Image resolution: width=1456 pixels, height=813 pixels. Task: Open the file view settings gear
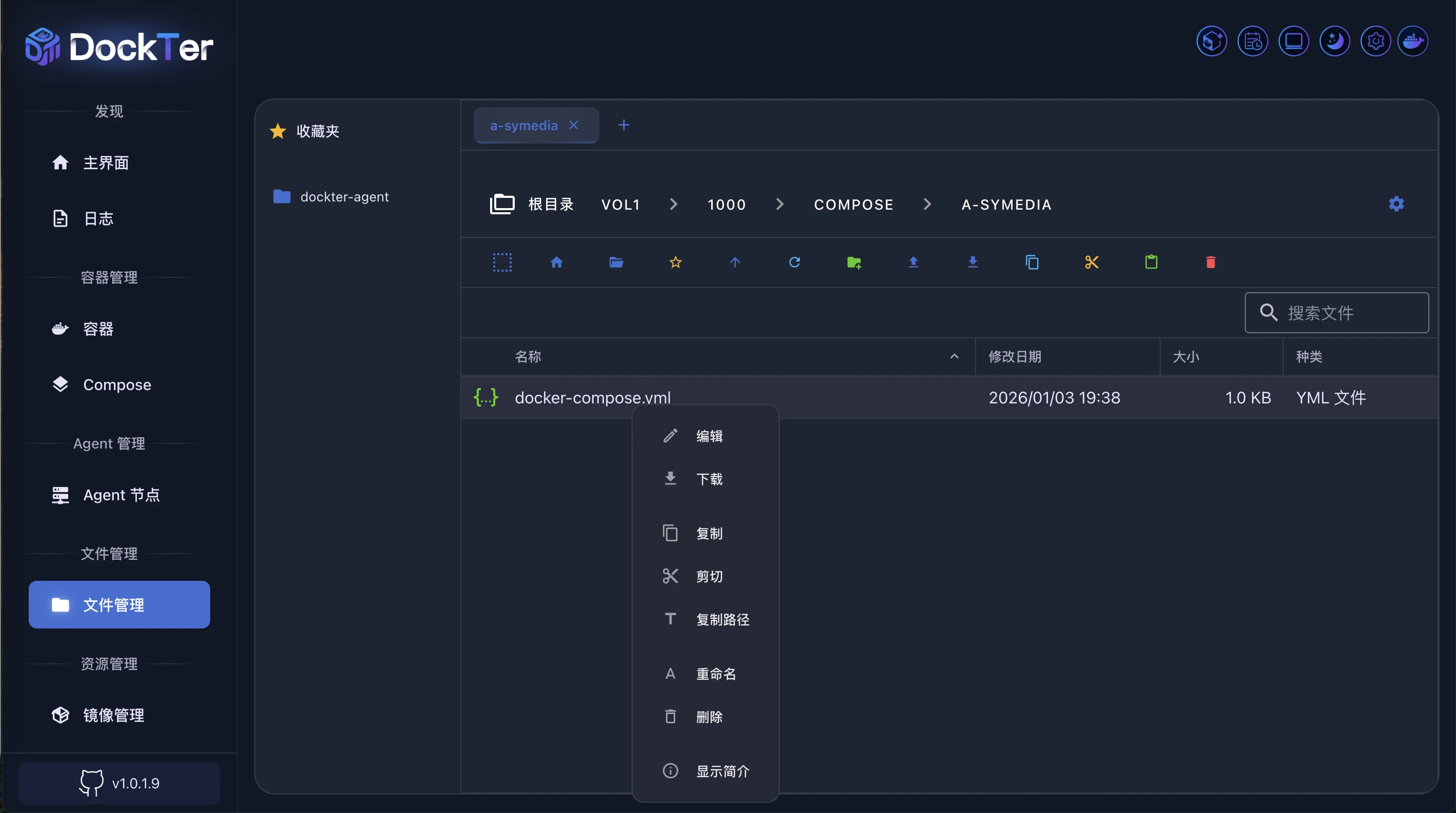coord(1396,204)
